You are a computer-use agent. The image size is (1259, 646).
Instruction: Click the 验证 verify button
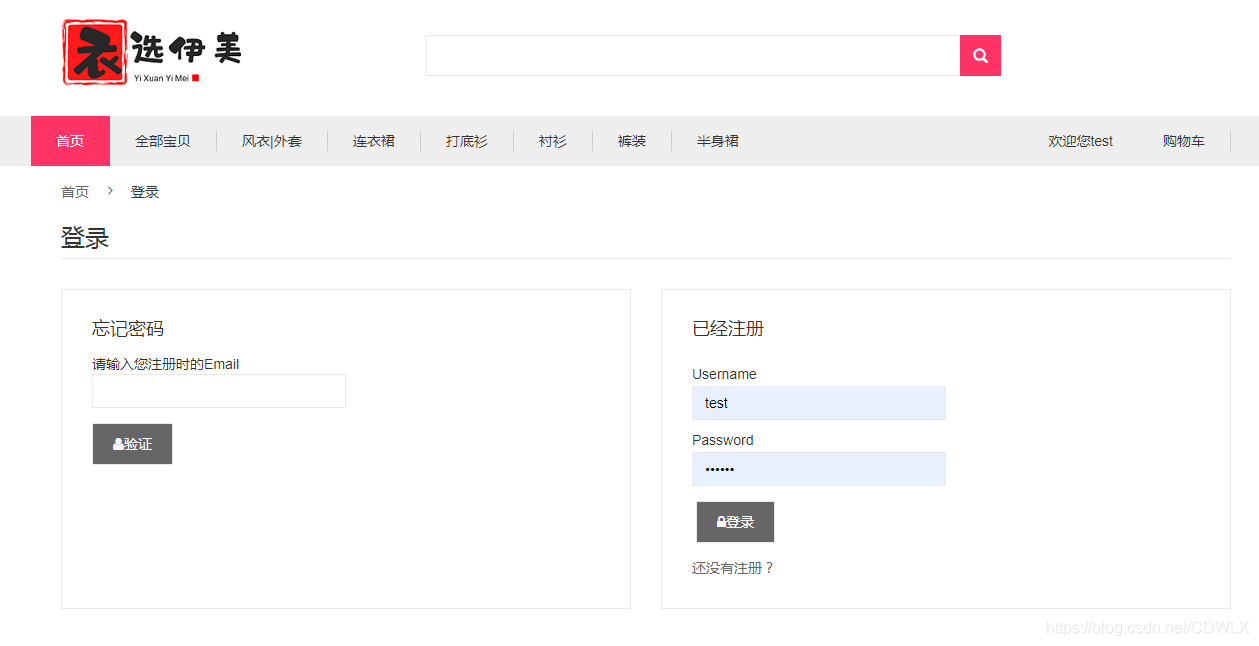[132, 444]
